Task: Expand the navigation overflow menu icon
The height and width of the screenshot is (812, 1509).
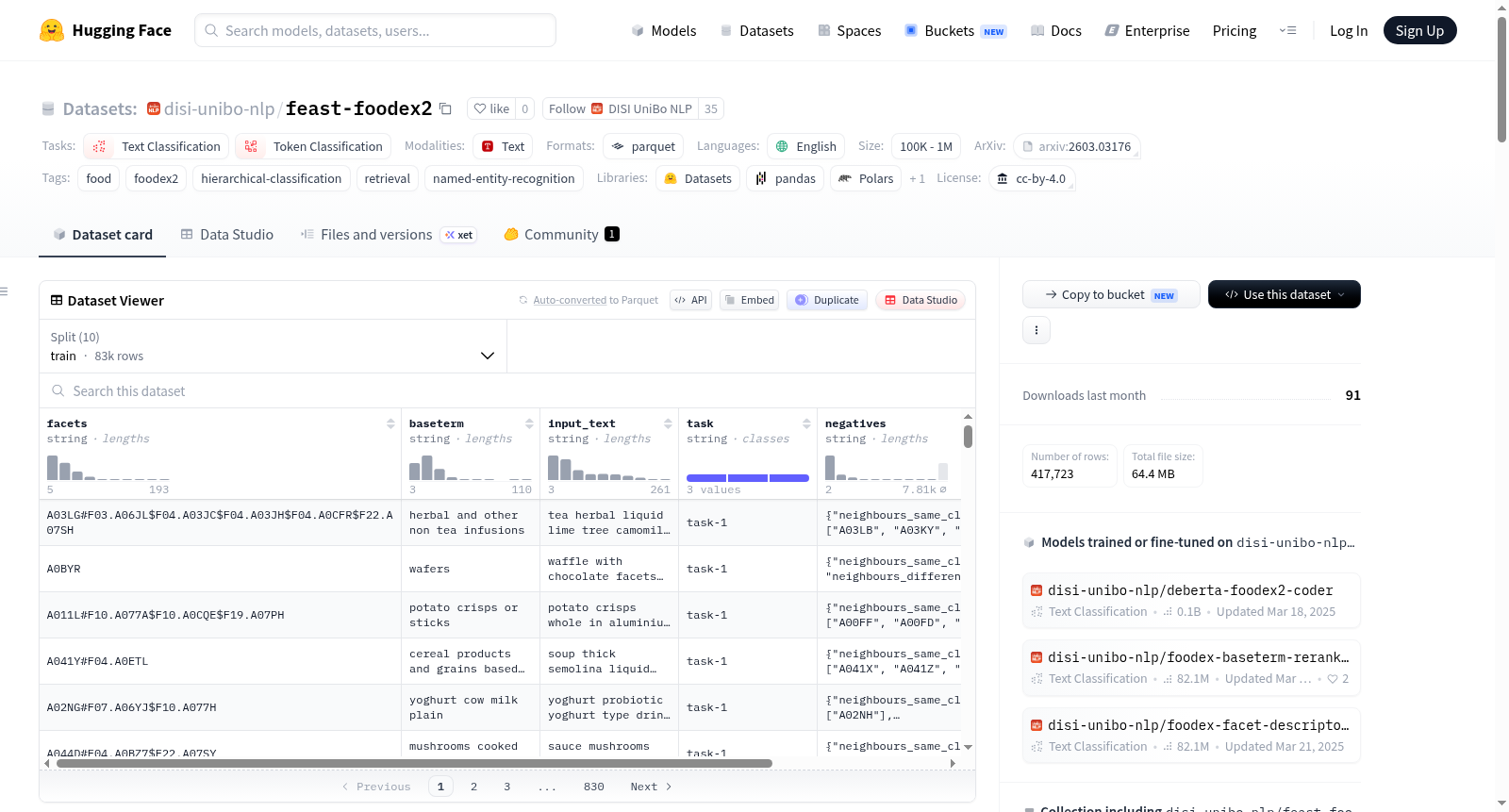Action: coord(1287,30)
